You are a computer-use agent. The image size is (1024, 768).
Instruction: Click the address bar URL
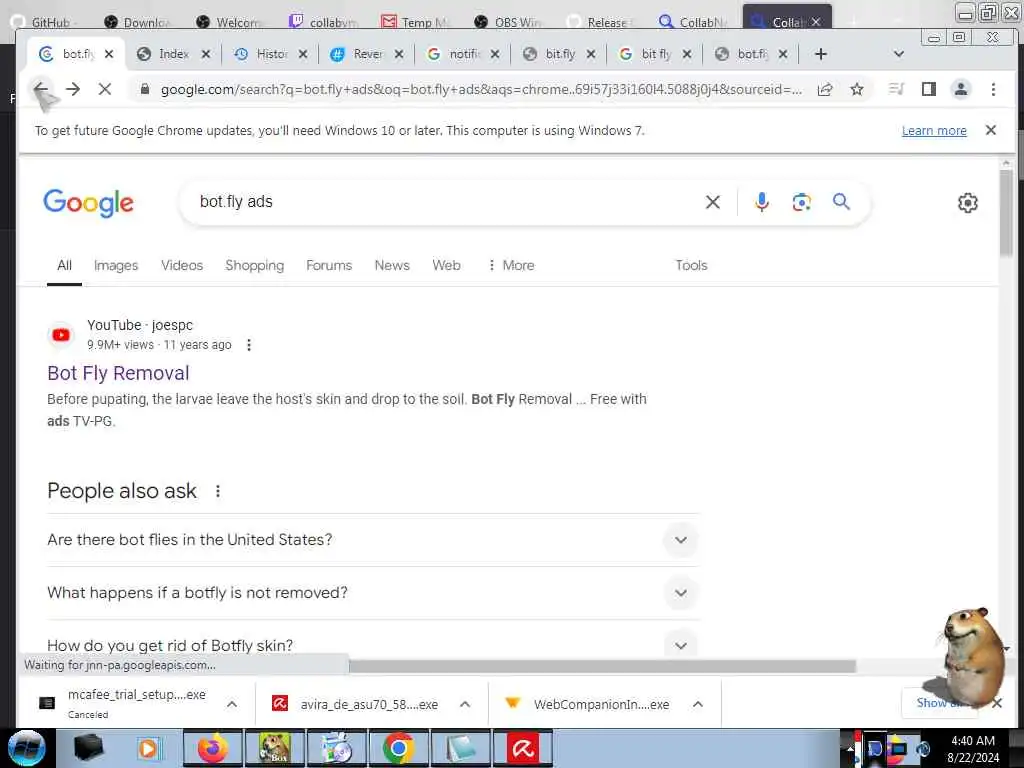[x=481, y=89]
